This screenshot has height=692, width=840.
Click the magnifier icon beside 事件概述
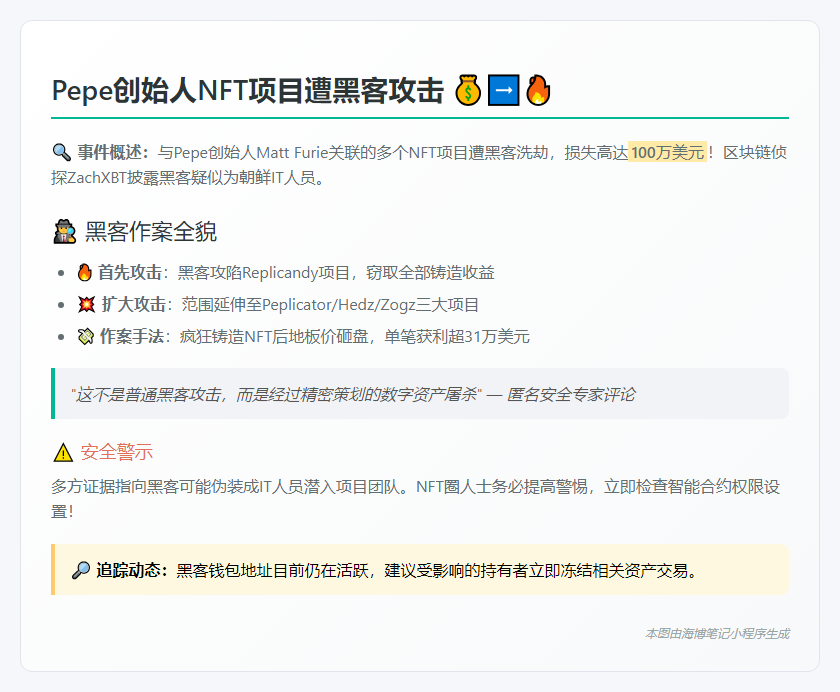[x=62, y=153]
